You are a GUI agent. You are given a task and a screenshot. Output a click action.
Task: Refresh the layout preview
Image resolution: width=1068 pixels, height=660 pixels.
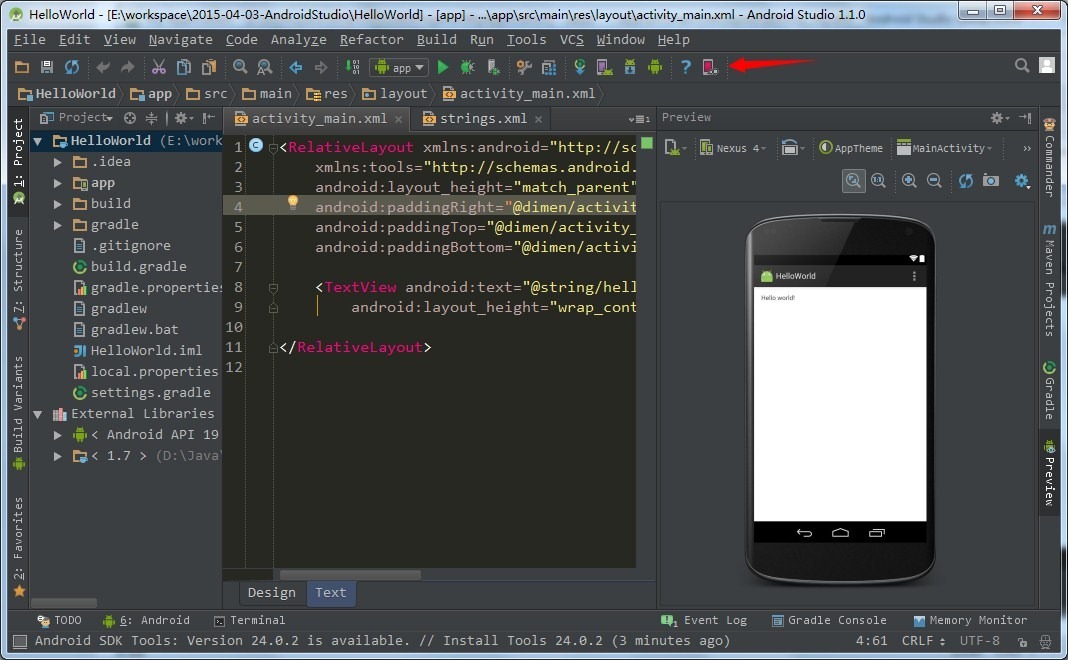point(966,180)
